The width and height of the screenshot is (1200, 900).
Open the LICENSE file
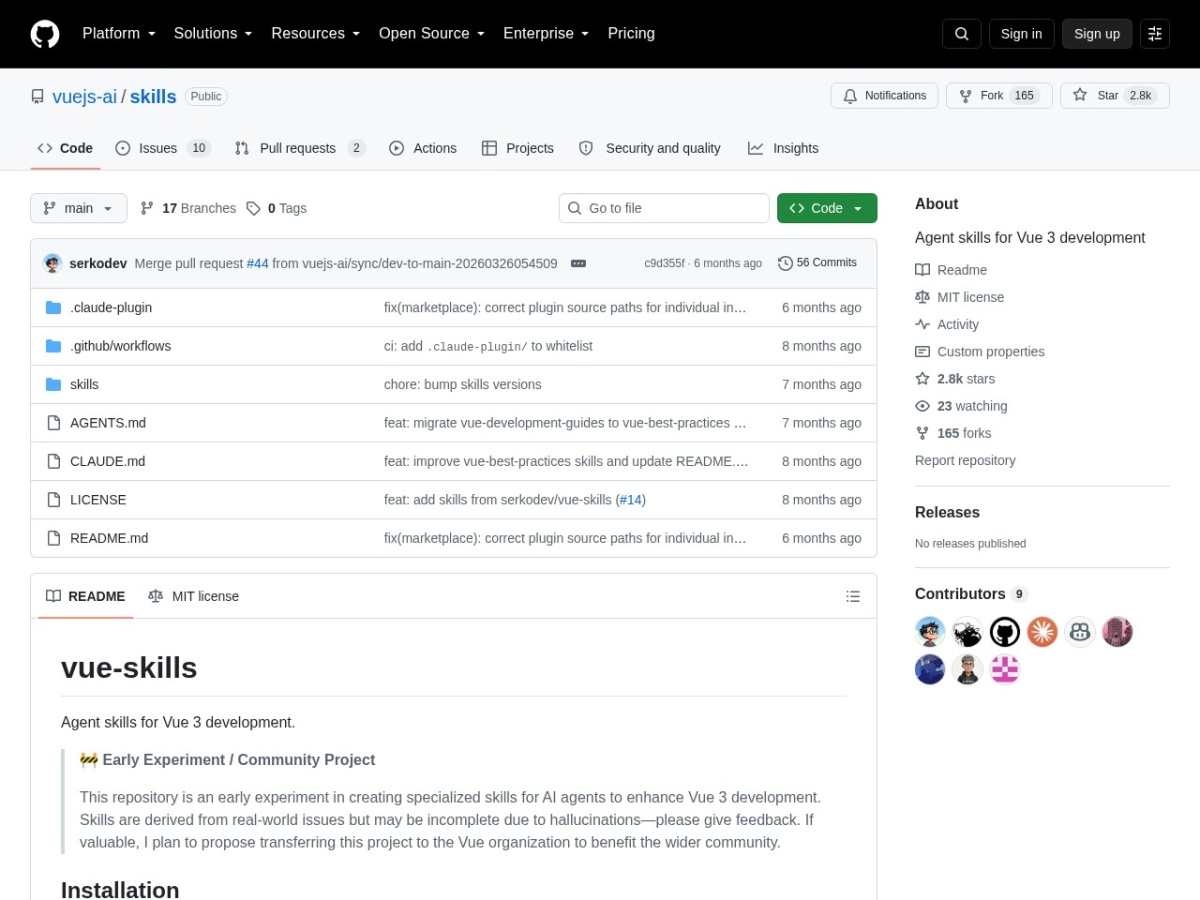pos(98,499)
